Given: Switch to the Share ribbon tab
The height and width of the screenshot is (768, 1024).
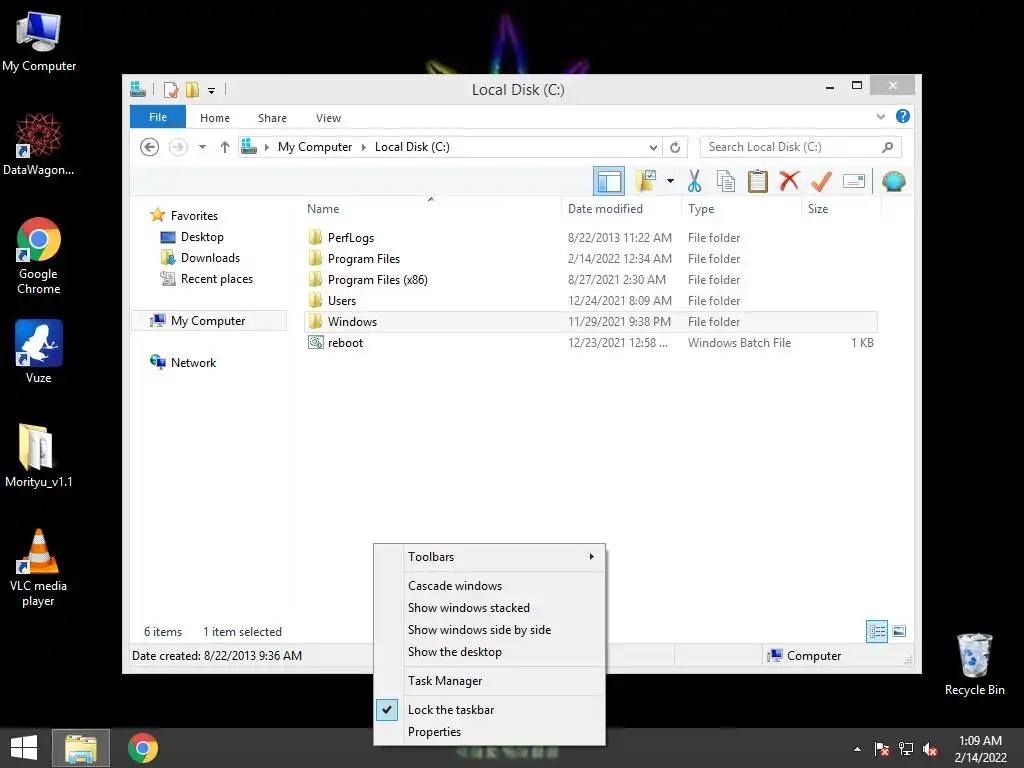Looking at the screenshot, I should pyautogui.click(x=272, y=118).
